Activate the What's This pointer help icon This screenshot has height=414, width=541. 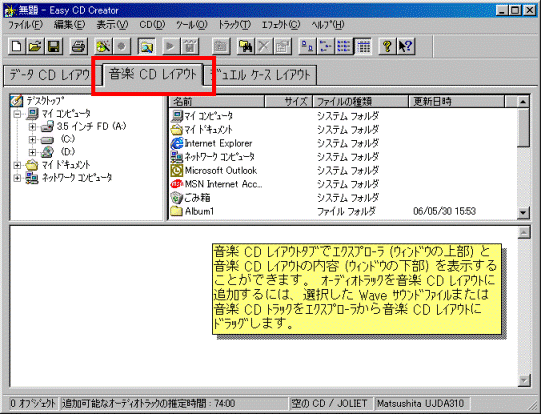point(406,46)
